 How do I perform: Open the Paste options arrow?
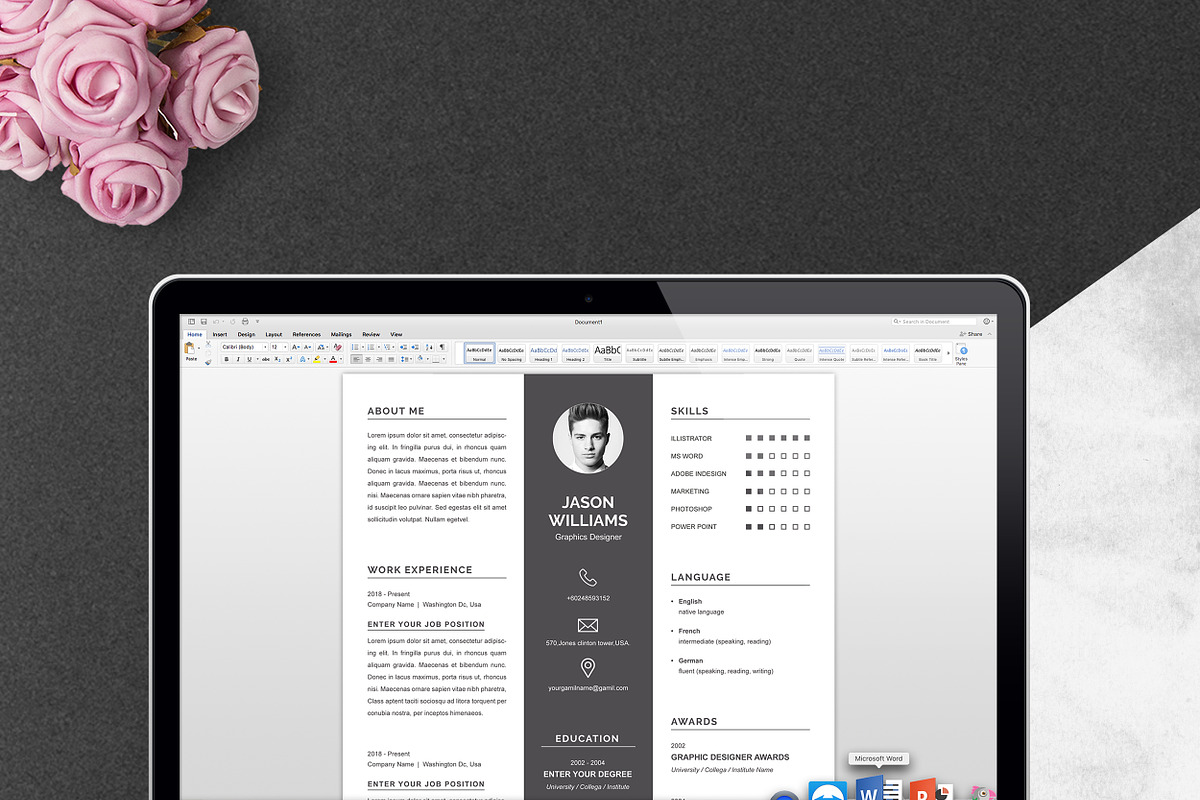(x=199, y=348)
